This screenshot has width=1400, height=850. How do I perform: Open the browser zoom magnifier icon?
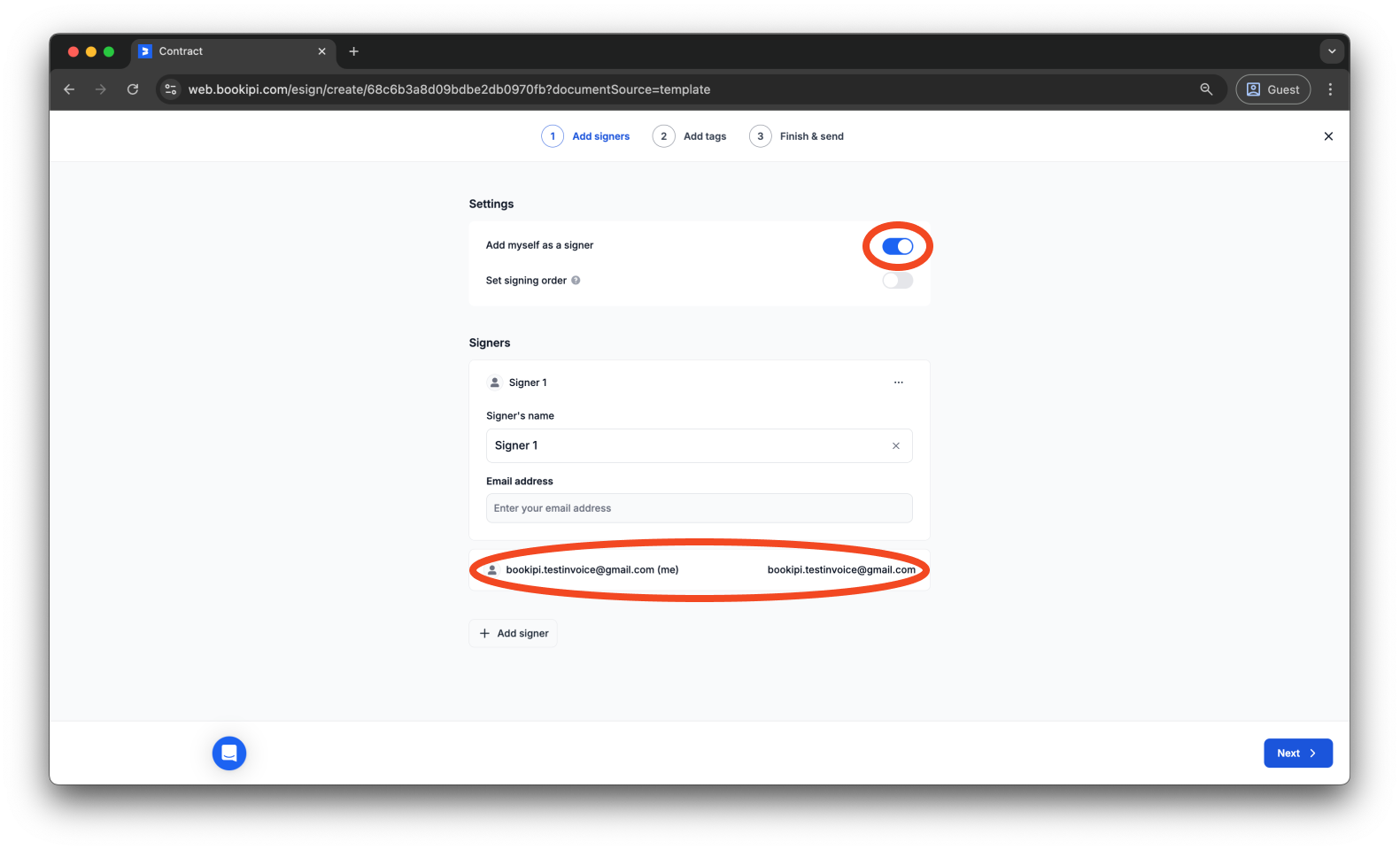[1206, 89]
